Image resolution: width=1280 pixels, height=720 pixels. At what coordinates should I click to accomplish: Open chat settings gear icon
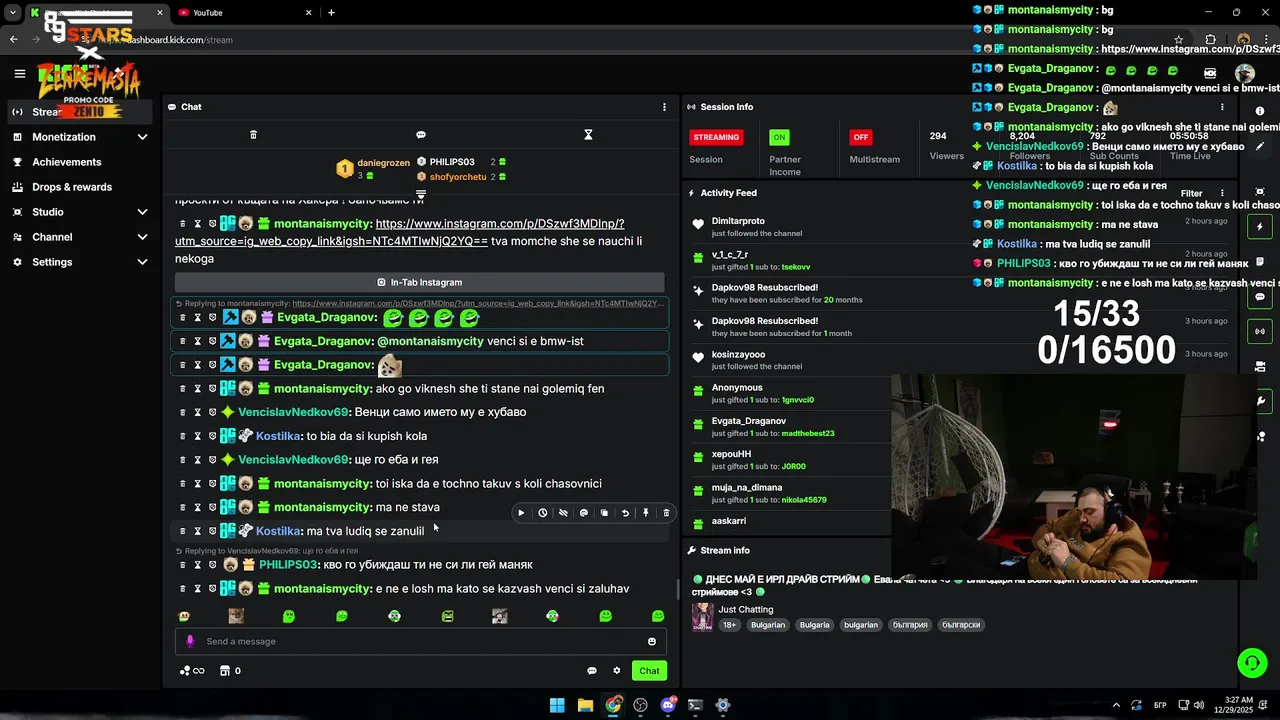pos(617,671)
